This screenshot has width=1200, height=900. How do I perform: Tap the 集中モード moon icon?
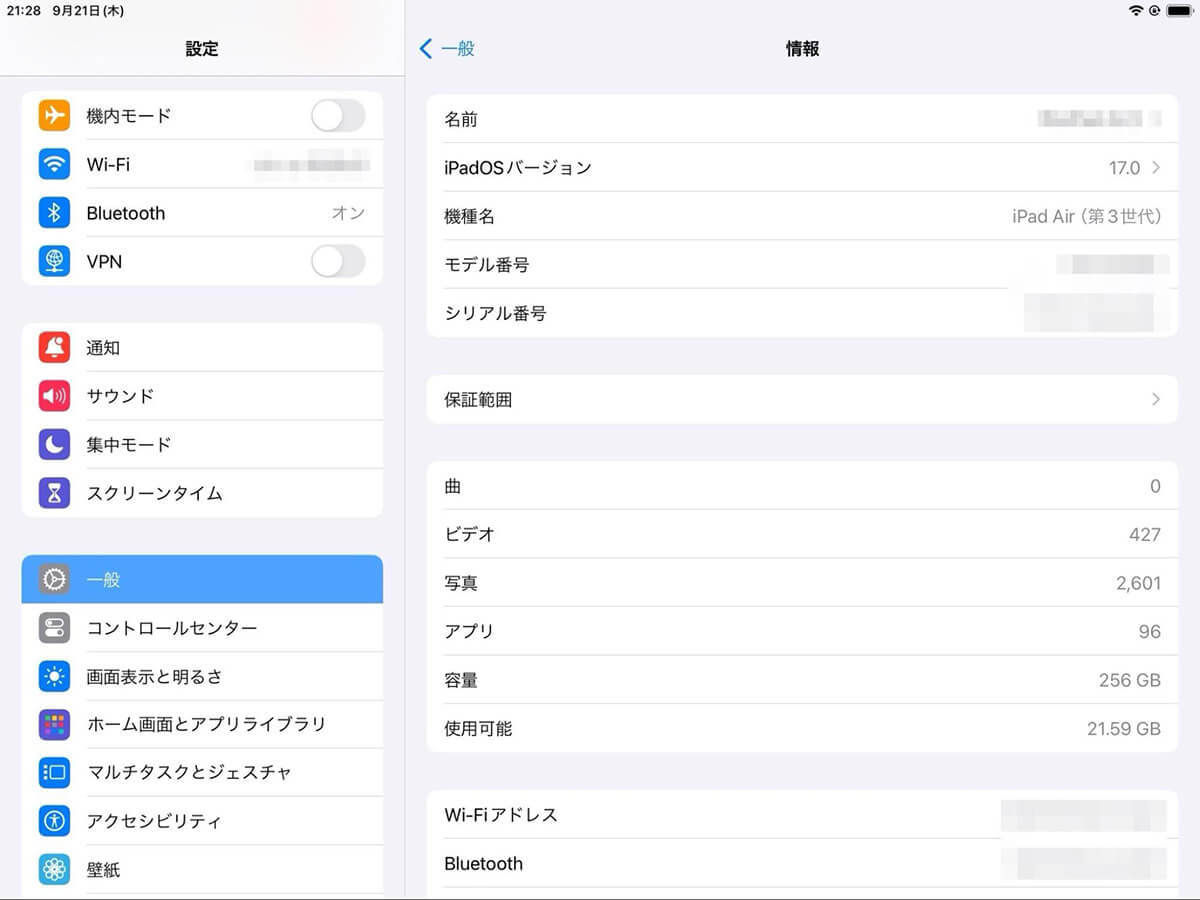54,444
